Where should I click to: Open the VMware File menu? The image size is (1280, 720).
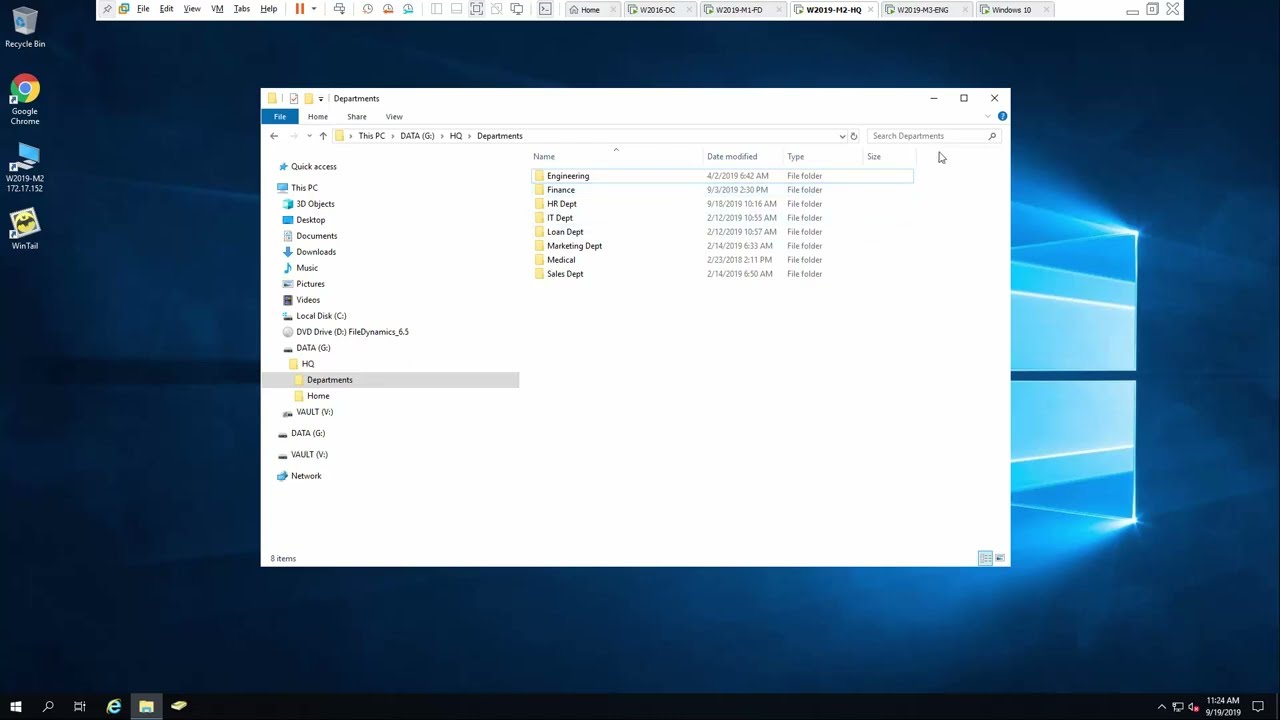pyautogui.click(x=143, y=9)
